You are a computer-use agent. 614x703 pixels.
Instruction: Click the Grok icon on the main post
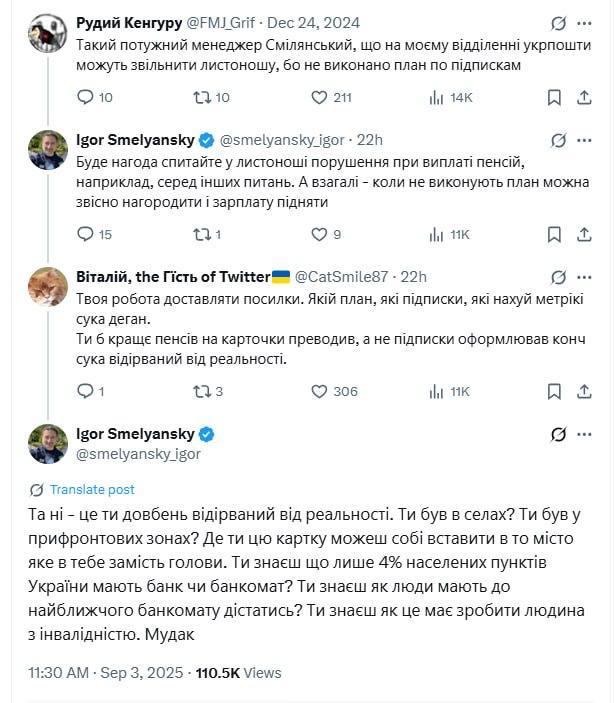(x=559, y=435)
